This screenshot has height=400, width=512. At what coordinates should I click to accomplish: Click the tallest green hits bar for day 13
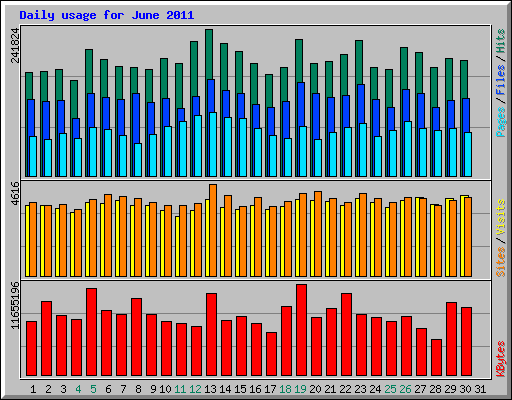209,53
